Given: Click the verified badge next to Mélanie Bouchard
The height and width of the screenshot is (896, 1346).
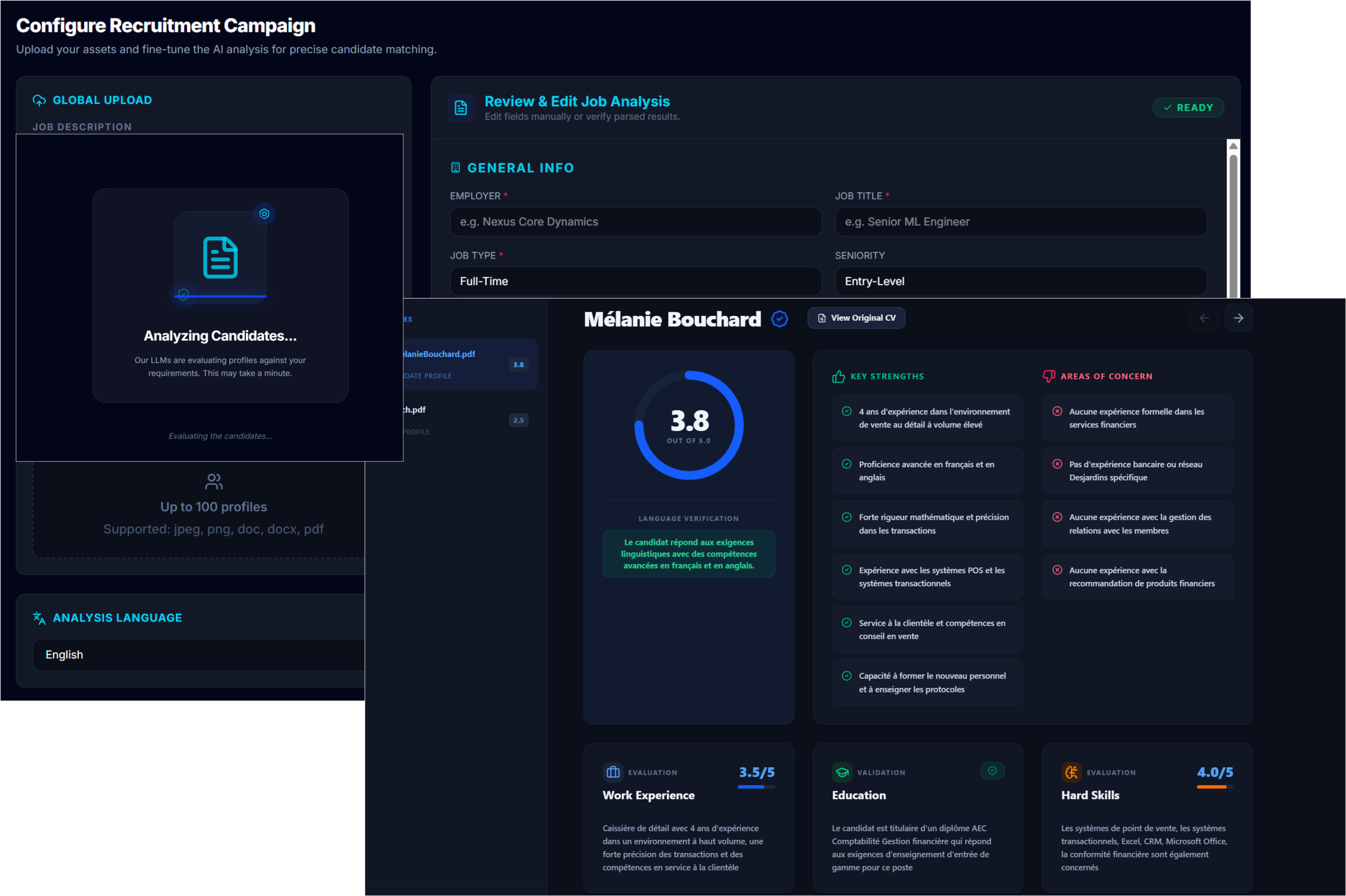Looking at the screenshot, I should click(780, 319).
